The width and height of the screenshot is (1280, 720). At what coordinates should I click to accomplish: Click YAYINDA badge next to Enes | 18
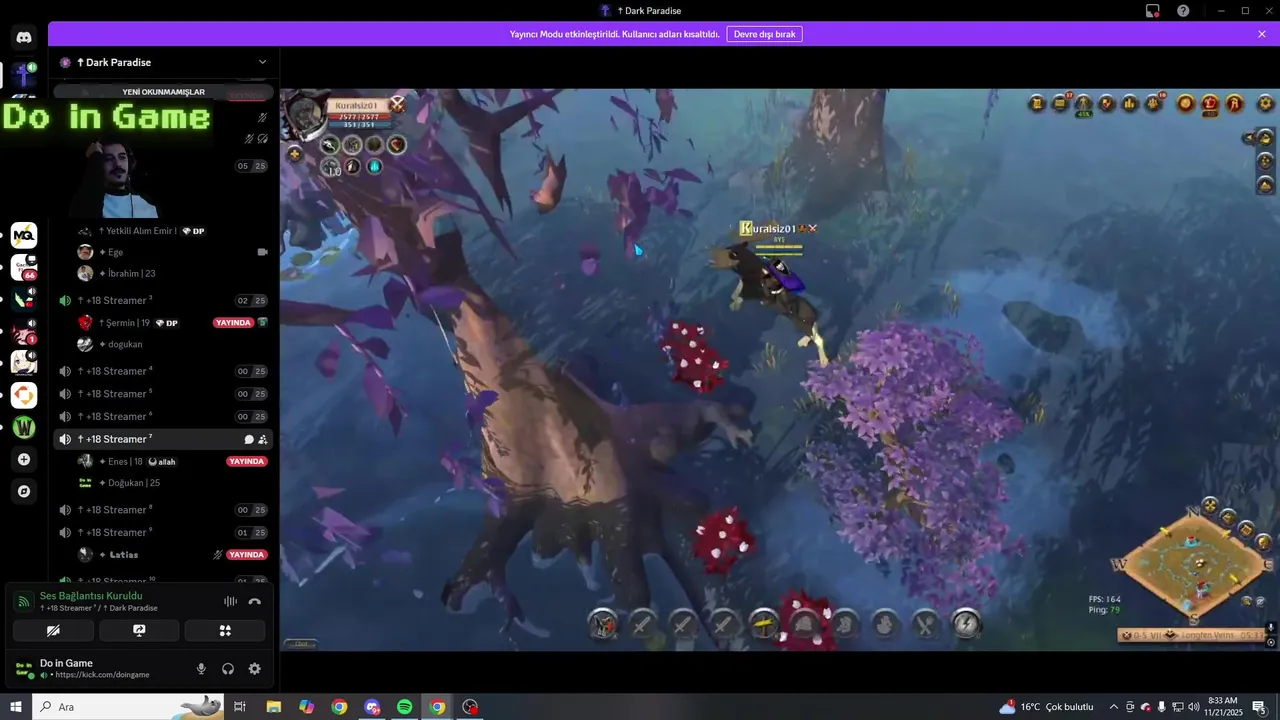coord(246,462)
